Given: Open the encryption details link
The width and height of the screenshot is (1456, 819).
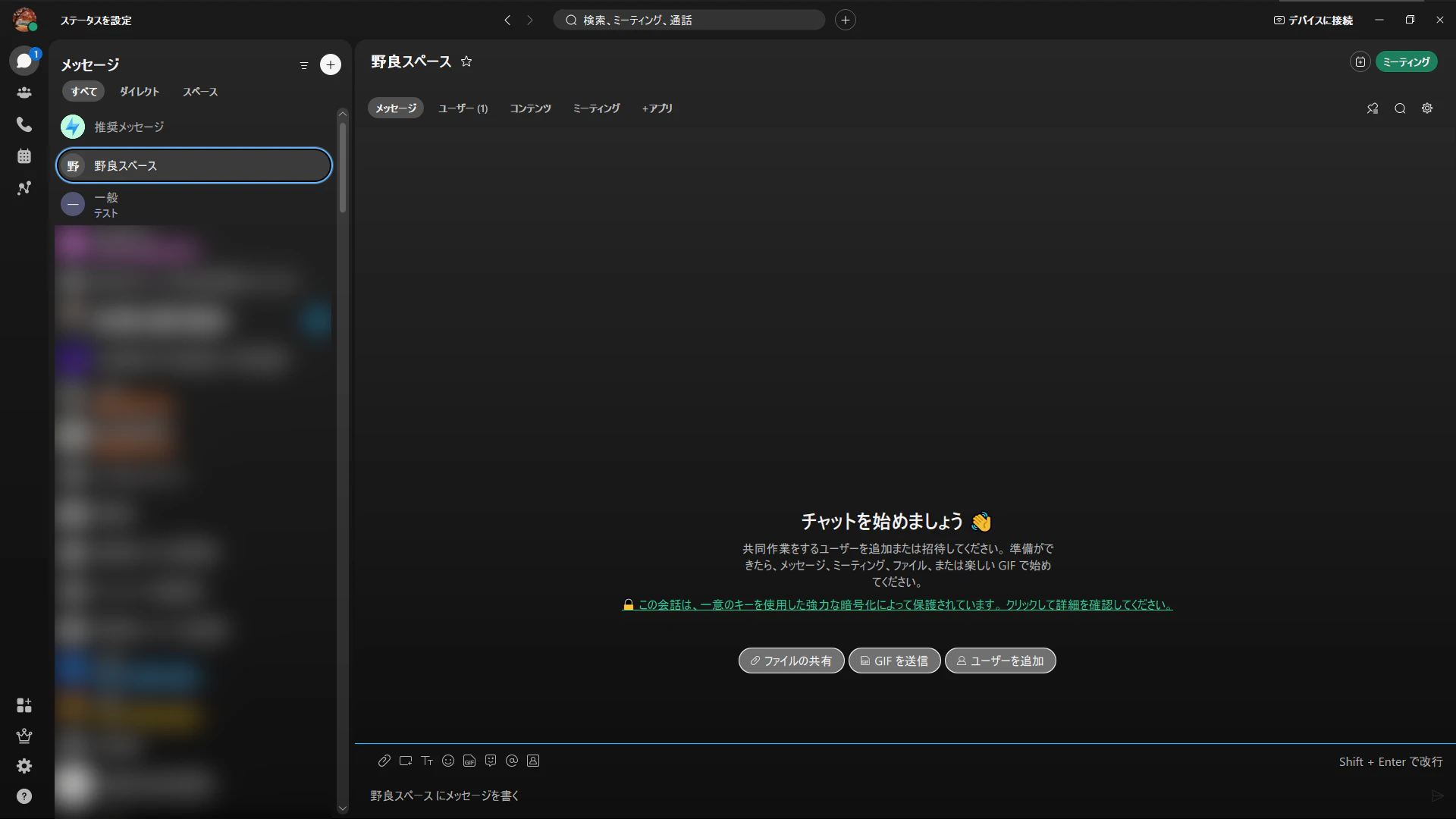Looking at the screenshot, I should tap(897, 604).
